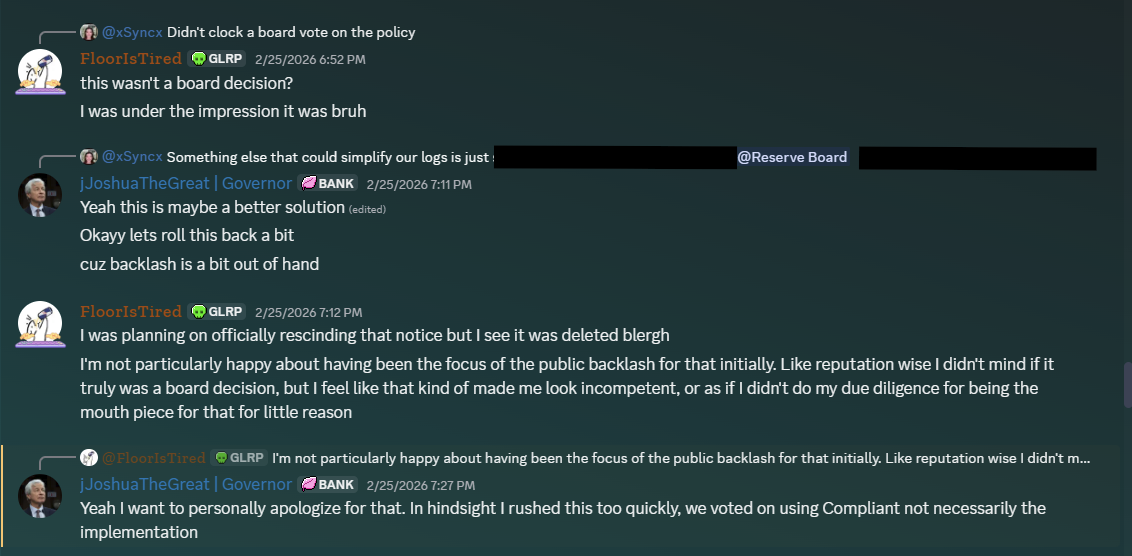Click the @Reserve Board role mention
The width and height of the screenshot is (1132, 556).
pos(792,157)
